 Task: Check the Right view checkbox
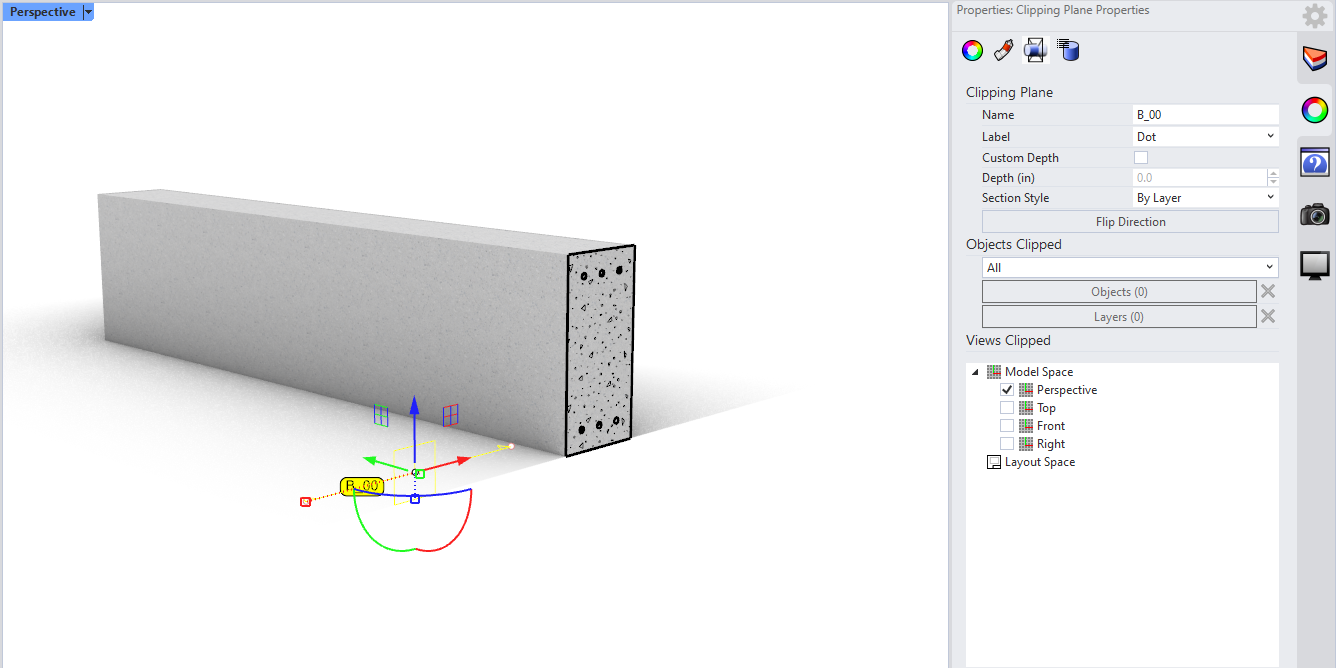[x=1007, y=444]
